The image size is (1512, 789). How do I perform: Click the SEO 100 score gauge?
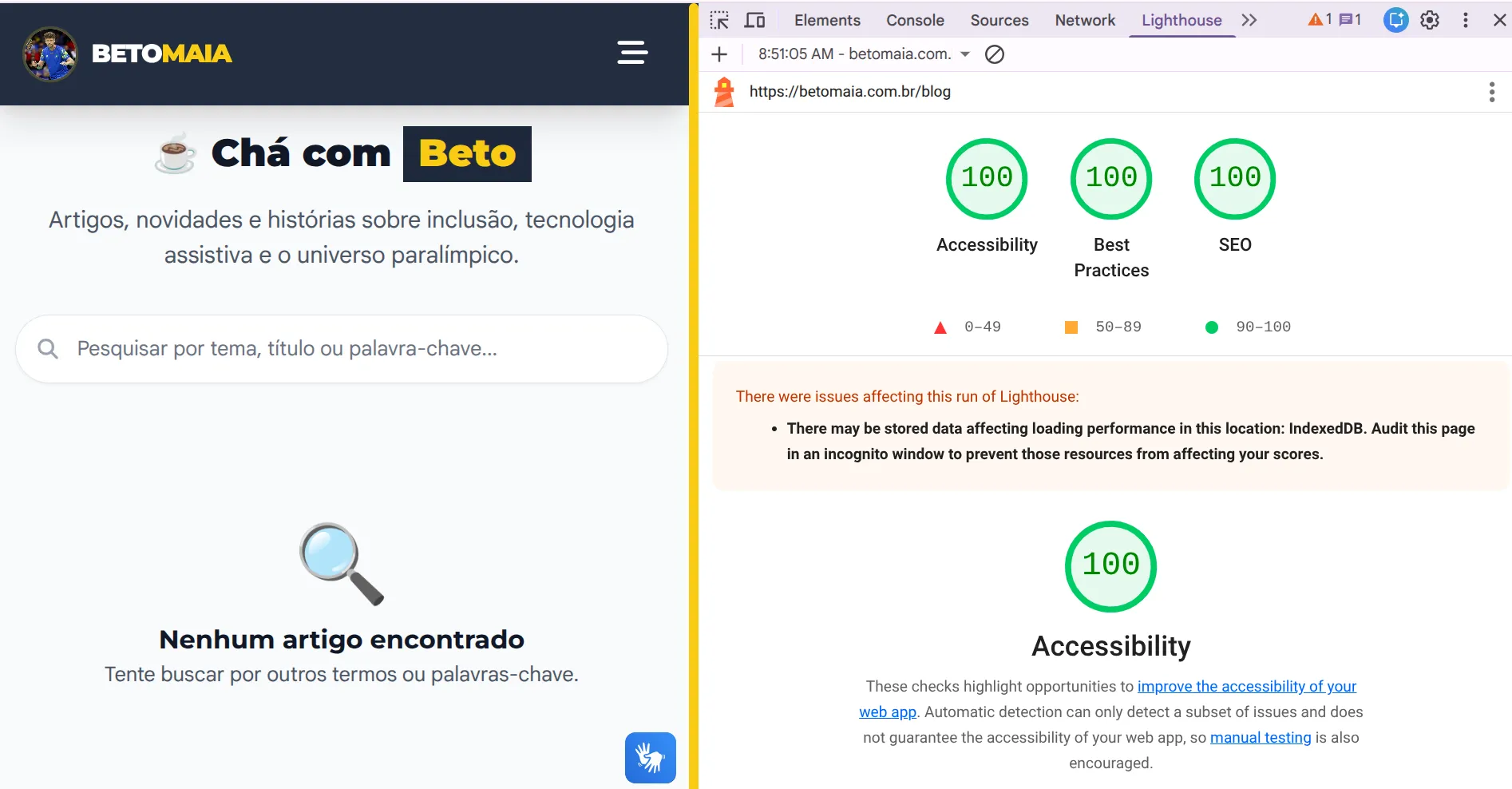[1233, 179]
